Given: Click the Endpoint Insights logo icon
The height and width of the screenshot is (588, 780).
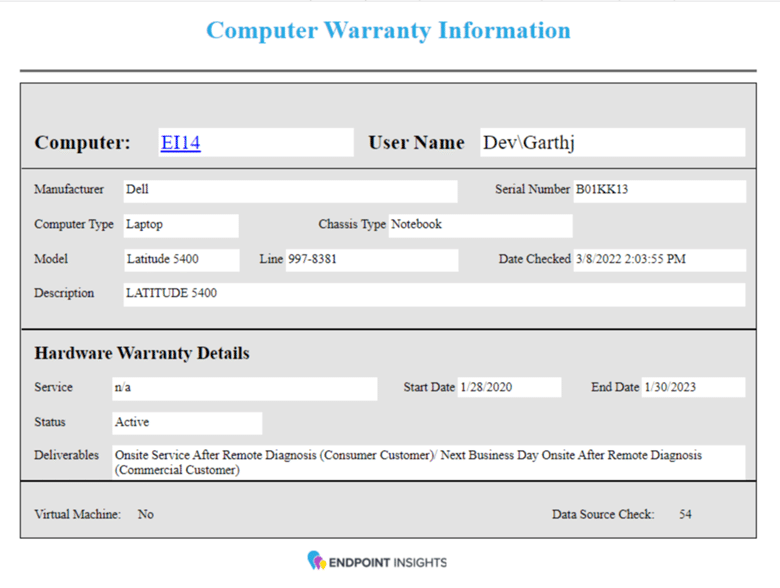Looking at the screenshot, I should click(317, 561).
